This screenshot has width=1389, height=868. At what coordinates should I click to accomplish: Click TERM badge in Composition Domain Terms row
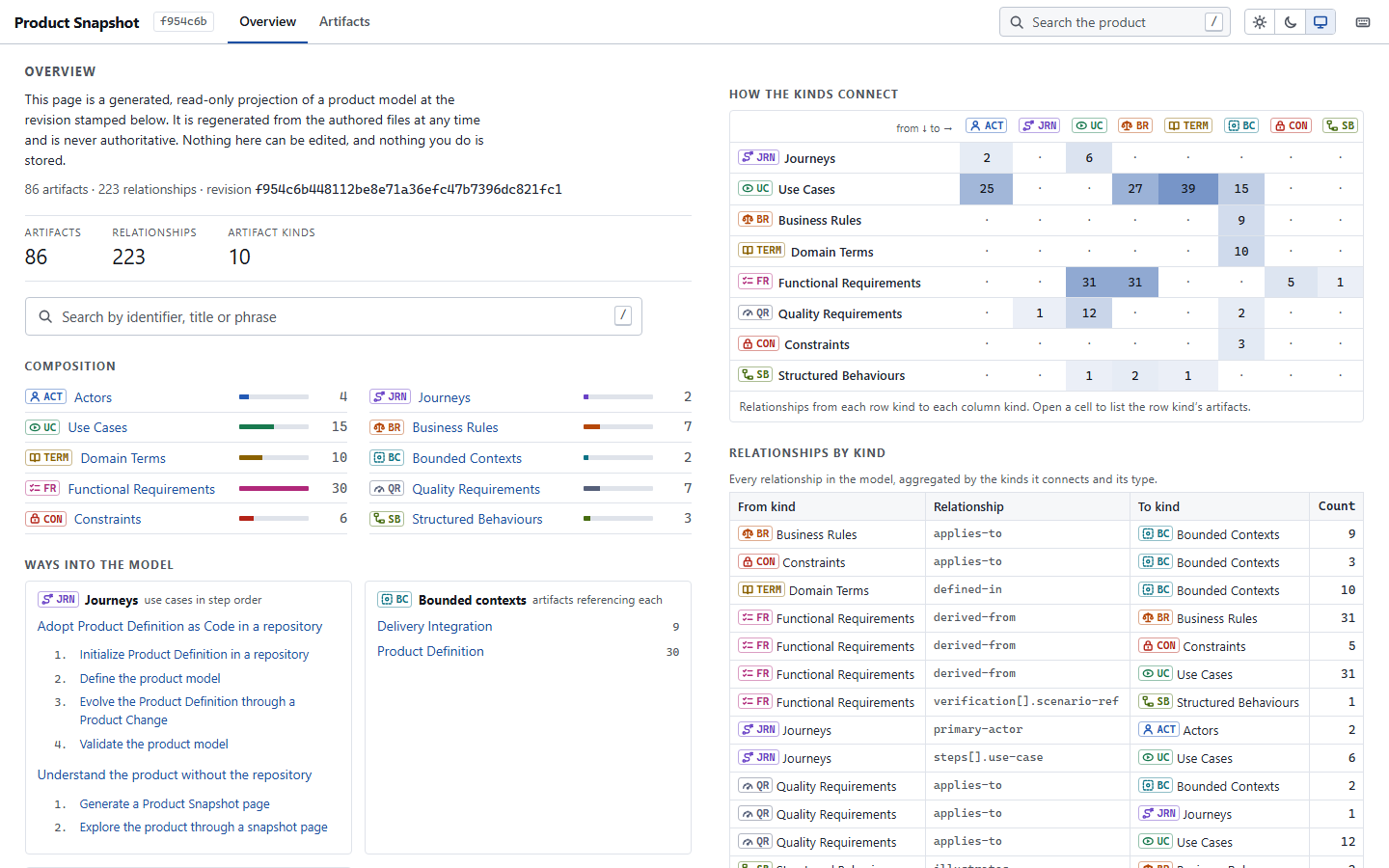tap(49, 457)
